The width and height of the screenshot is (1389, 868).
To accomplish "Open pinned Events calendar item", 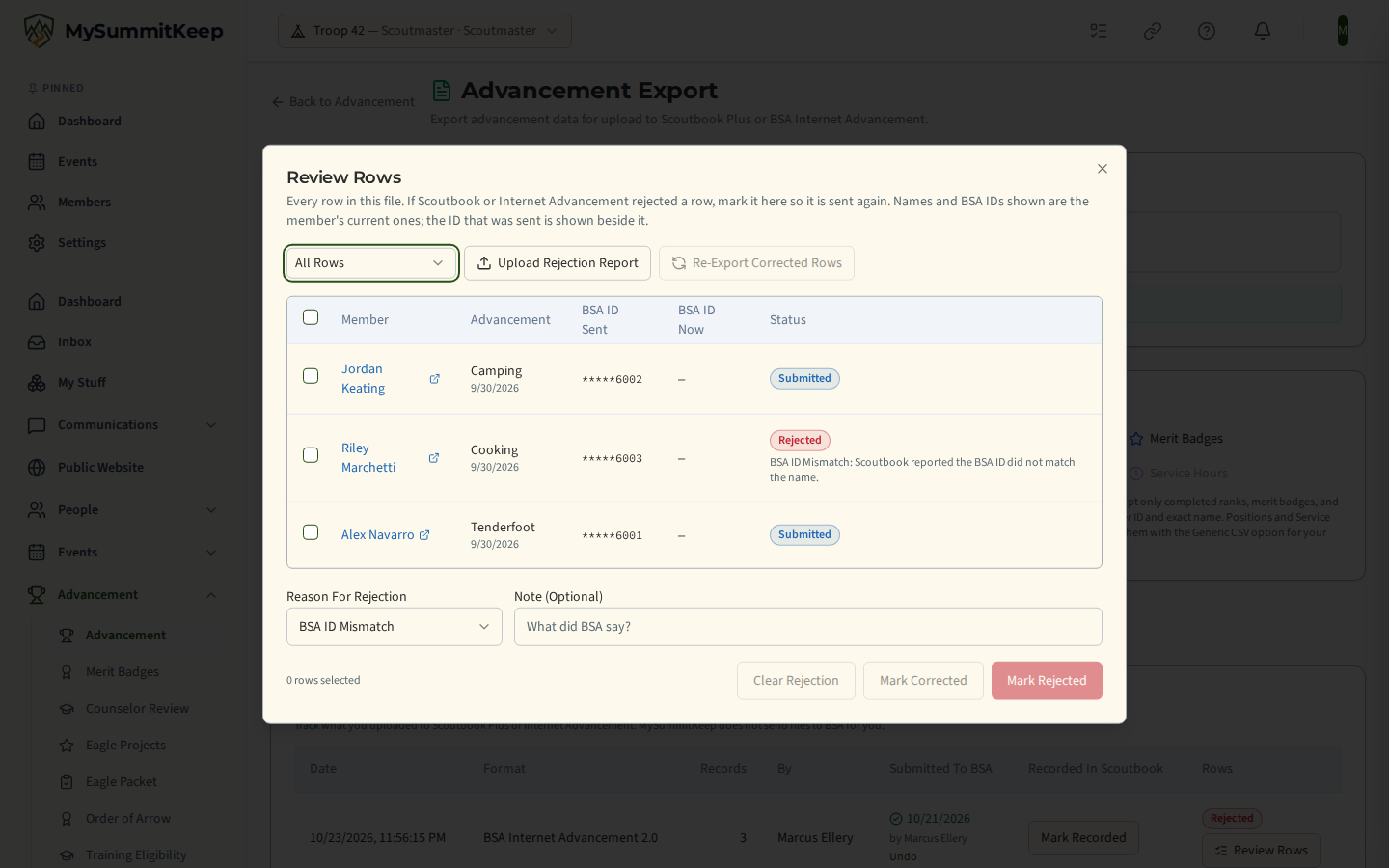I will pyautogui.click(x=123, y=162).
